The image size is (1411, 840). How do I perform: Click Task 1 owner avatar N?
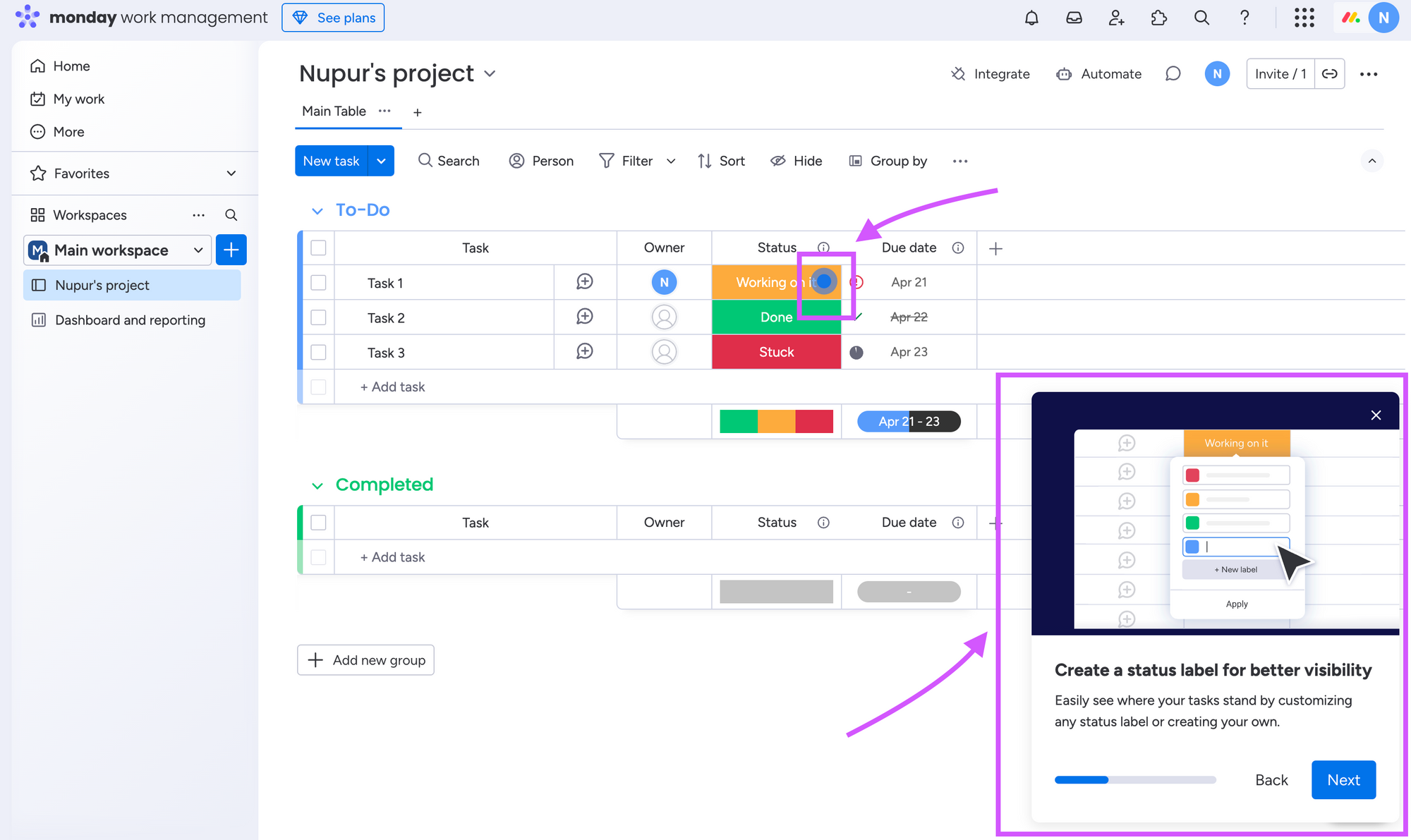click(x=664, y=282)
